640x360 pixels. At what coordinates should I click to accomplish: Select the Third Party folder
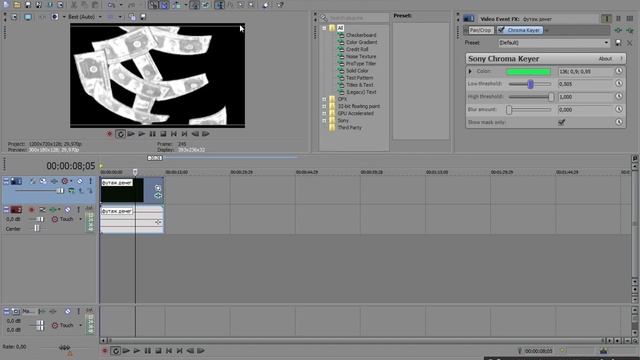[349, 128]
